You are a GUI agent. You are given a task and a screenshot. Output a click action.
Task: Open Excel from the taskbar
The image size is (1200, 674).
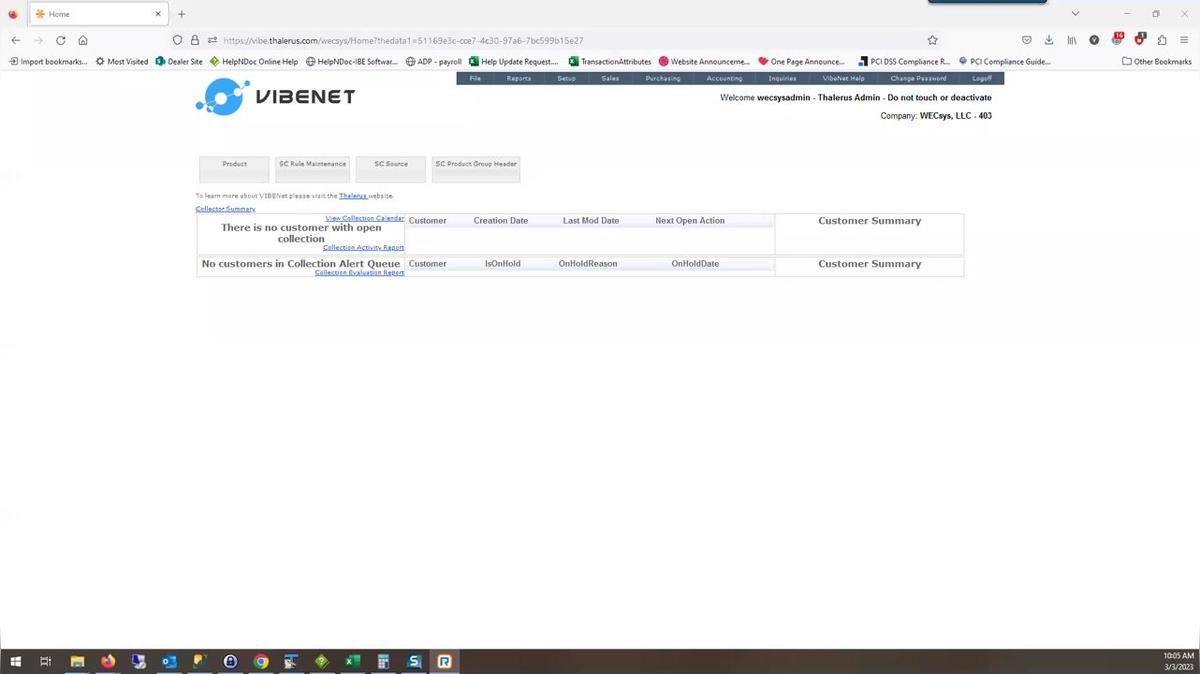tap(352, 661)
